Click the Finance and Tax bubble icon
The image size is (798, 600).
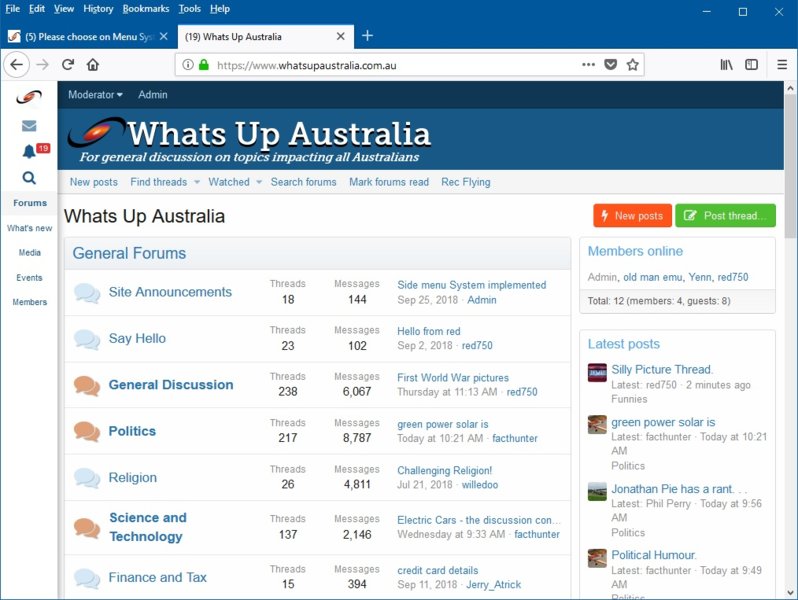87,578
